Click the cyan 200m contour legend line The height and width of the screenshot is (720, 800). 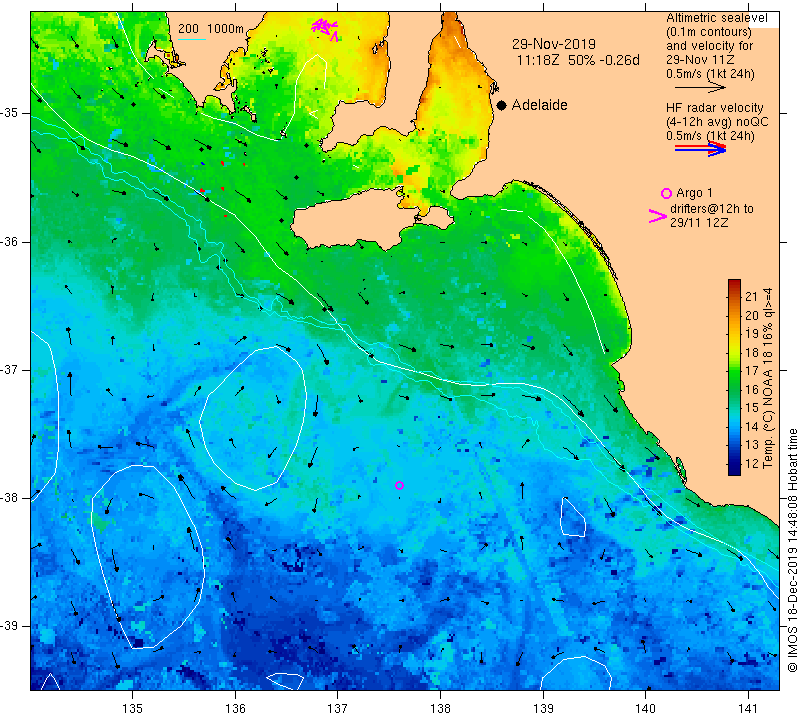point(192,39)
